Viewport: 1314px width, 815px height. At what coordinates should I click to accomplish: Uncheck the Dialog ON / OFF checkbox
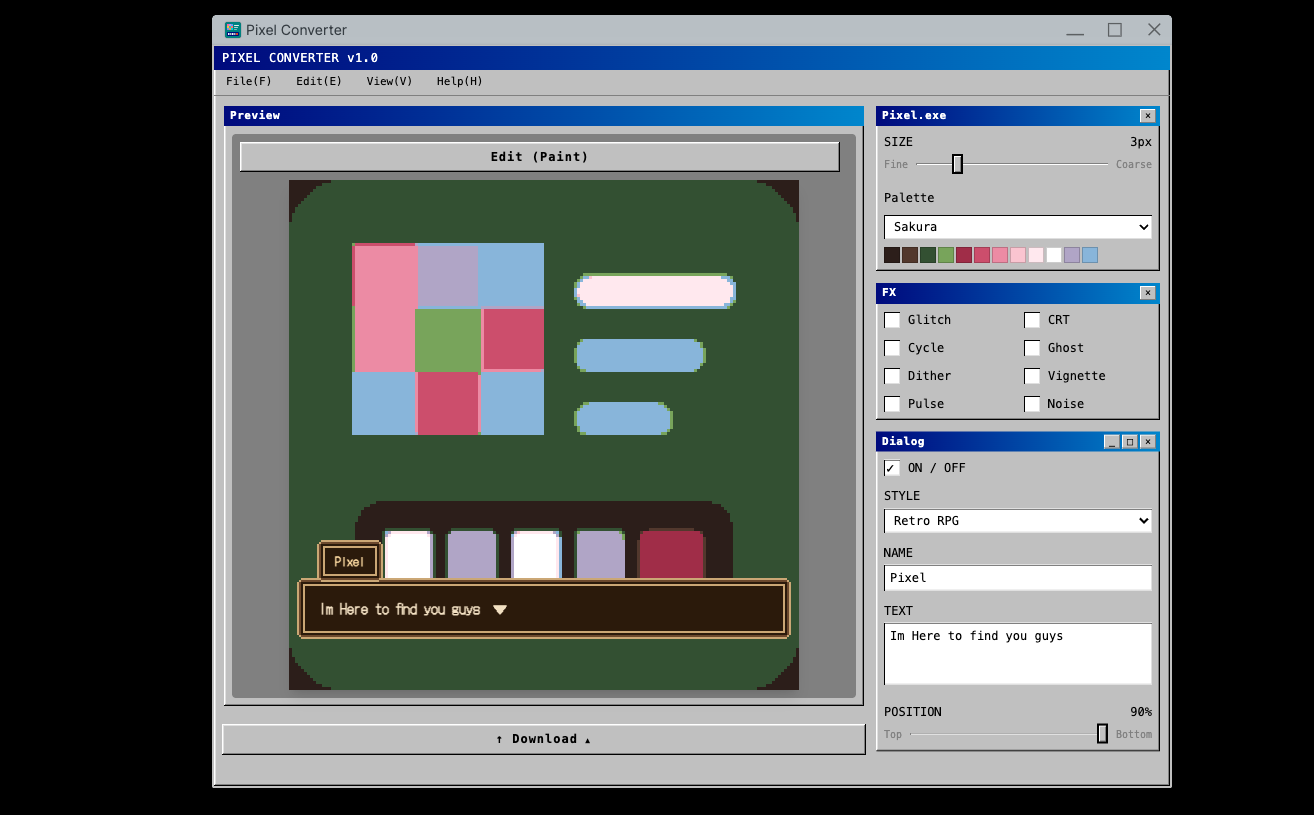pyautogui.click(x=892, y=468)
